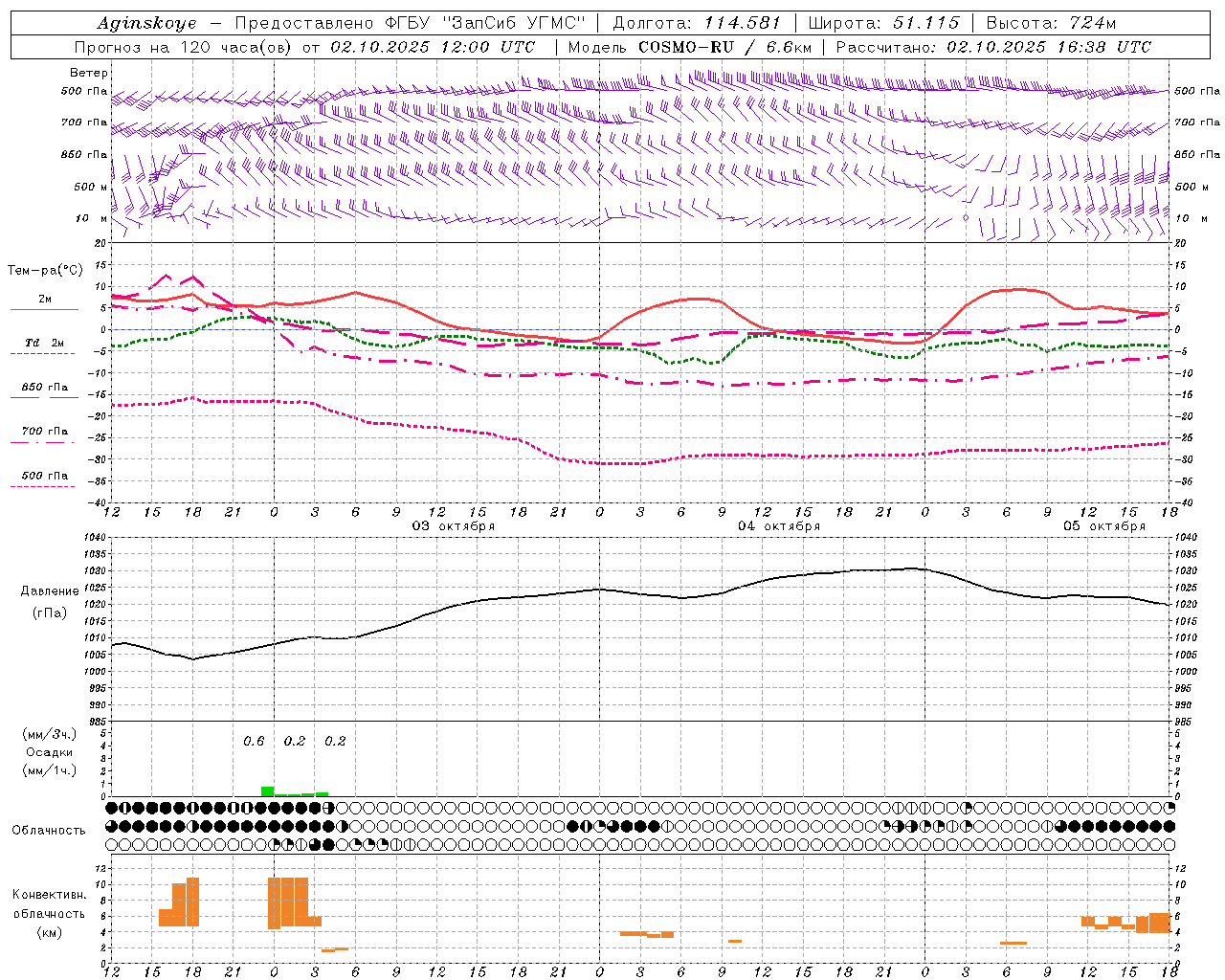The image size is (1225, 980).
Task: Click the '05 октября' date label
Action: [1104, 525]
